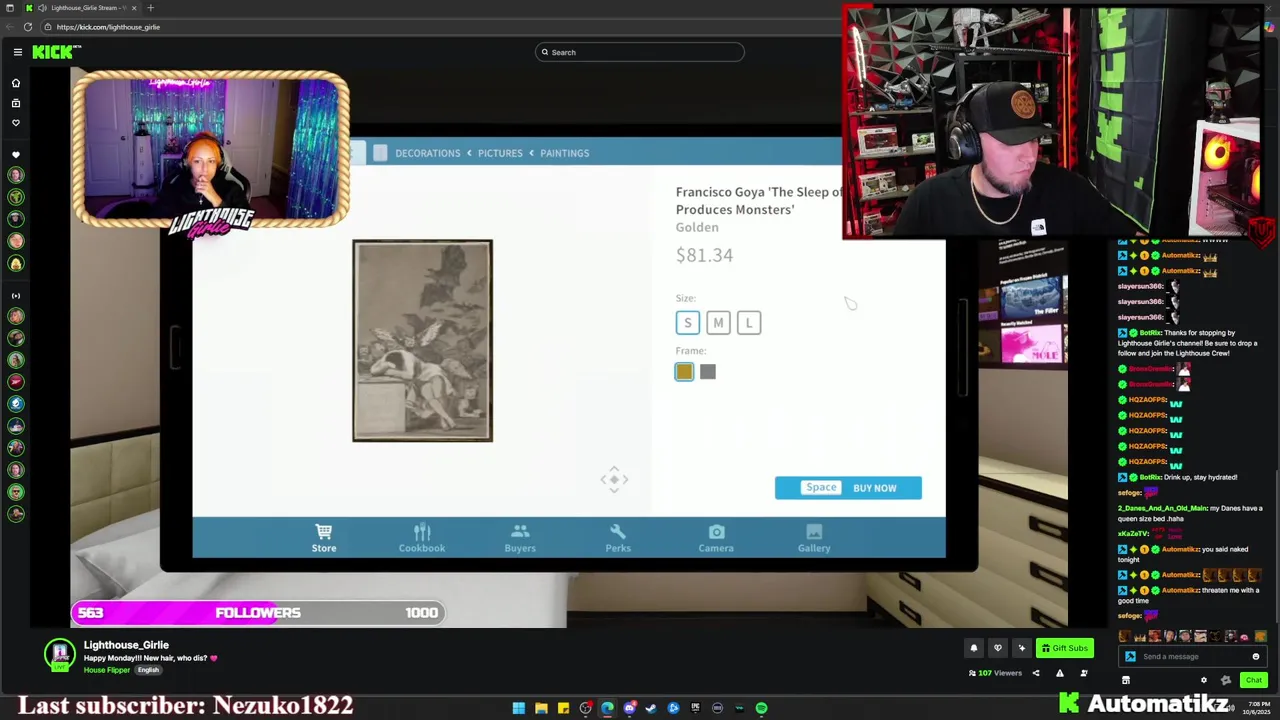The height and width of the screenshot is (720, 1280).
Task: Click the Lighthouse_Girlie channel avatar
Action: pyautogui.click(x=60, y=654)
